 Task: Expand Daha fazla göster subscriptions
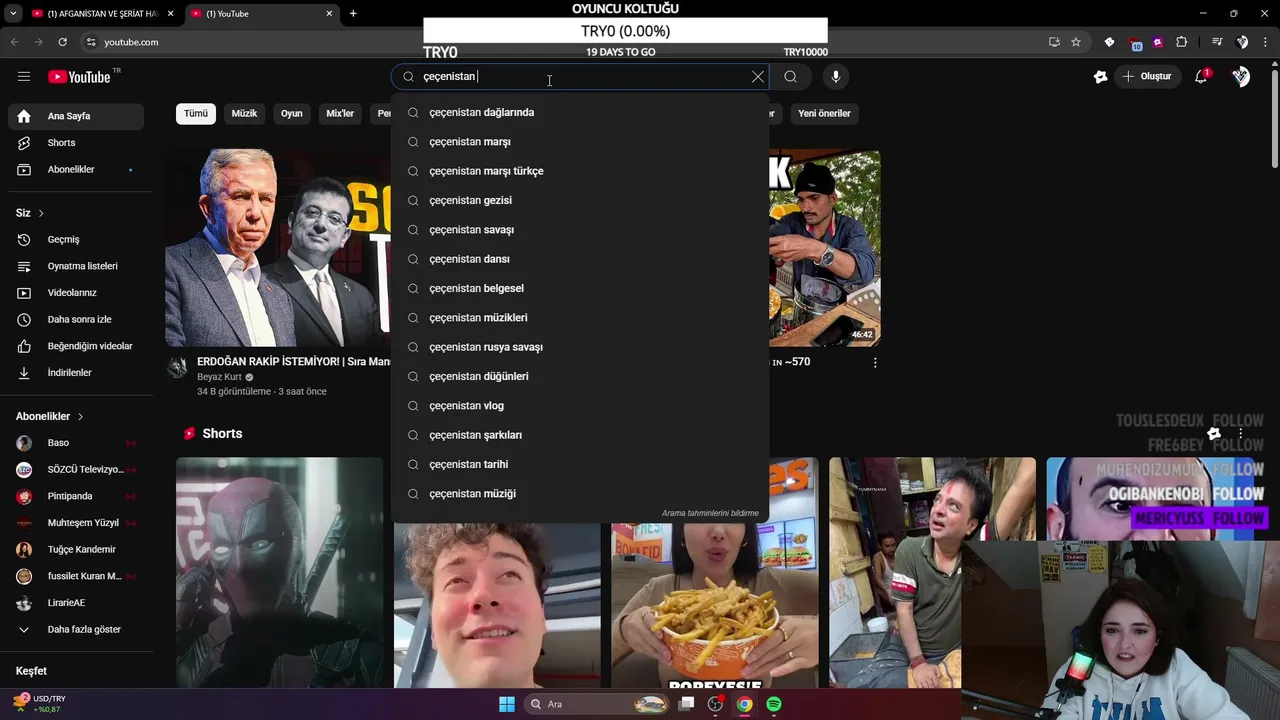[x=76, y=629]
